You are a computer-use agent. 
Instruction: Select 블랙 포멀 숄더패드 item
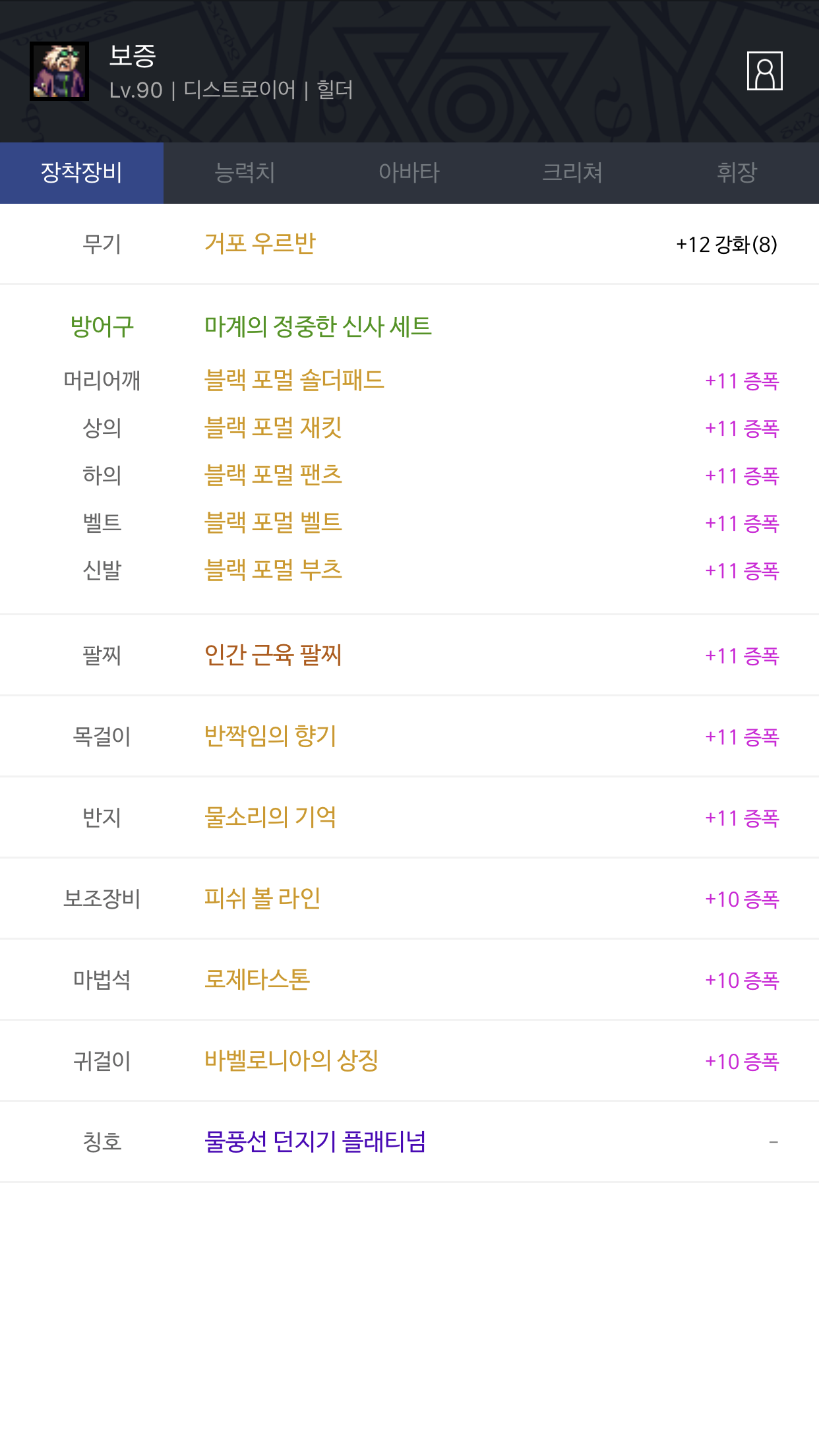tap(294, 380)
